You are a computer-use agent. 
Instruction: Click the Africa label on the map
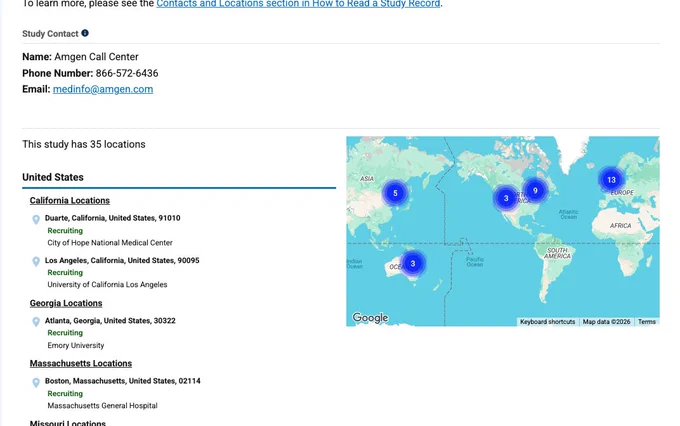pyautogui.click(x=620, y=226)
